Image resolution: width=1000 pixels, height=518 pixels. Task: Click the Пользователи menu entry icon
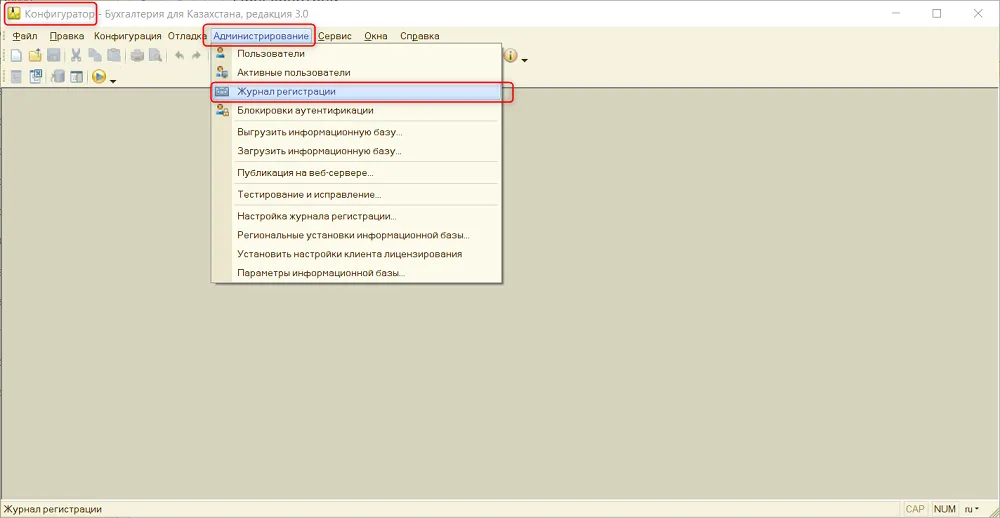click(x=221, y=54)
